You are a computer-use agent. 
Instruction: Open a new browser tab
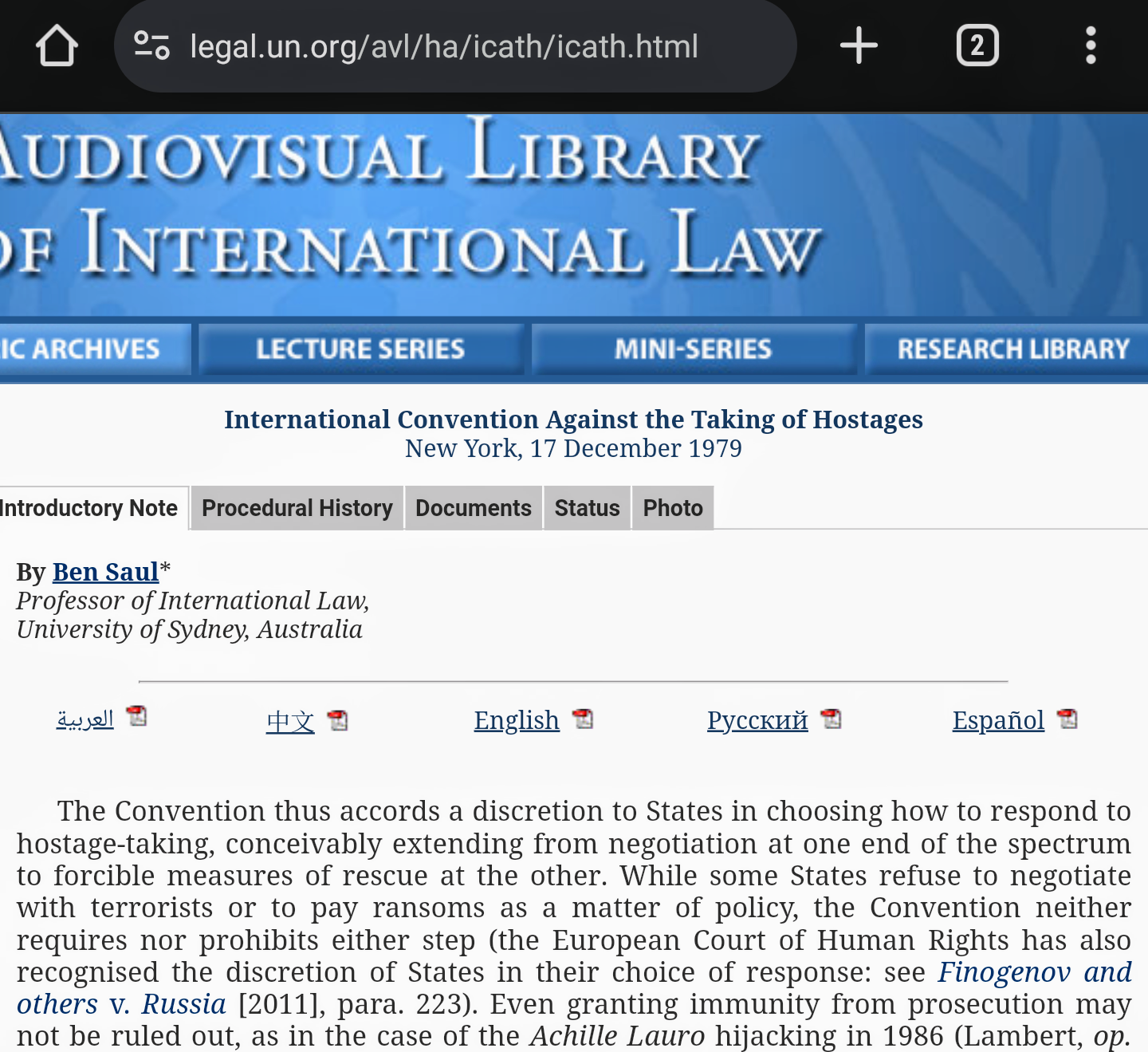(859, 45)
